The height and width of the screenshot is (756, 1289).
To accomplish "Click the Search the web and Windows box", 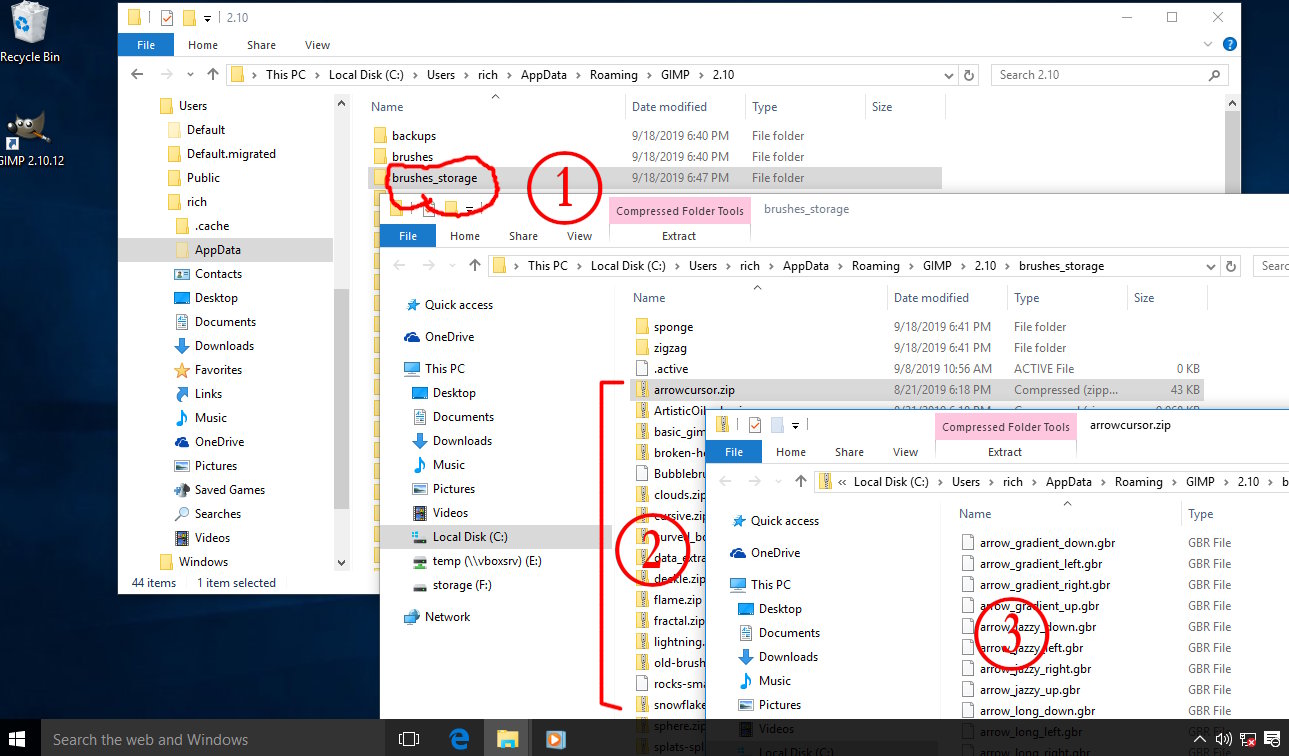I will click(x=214, y=740).
